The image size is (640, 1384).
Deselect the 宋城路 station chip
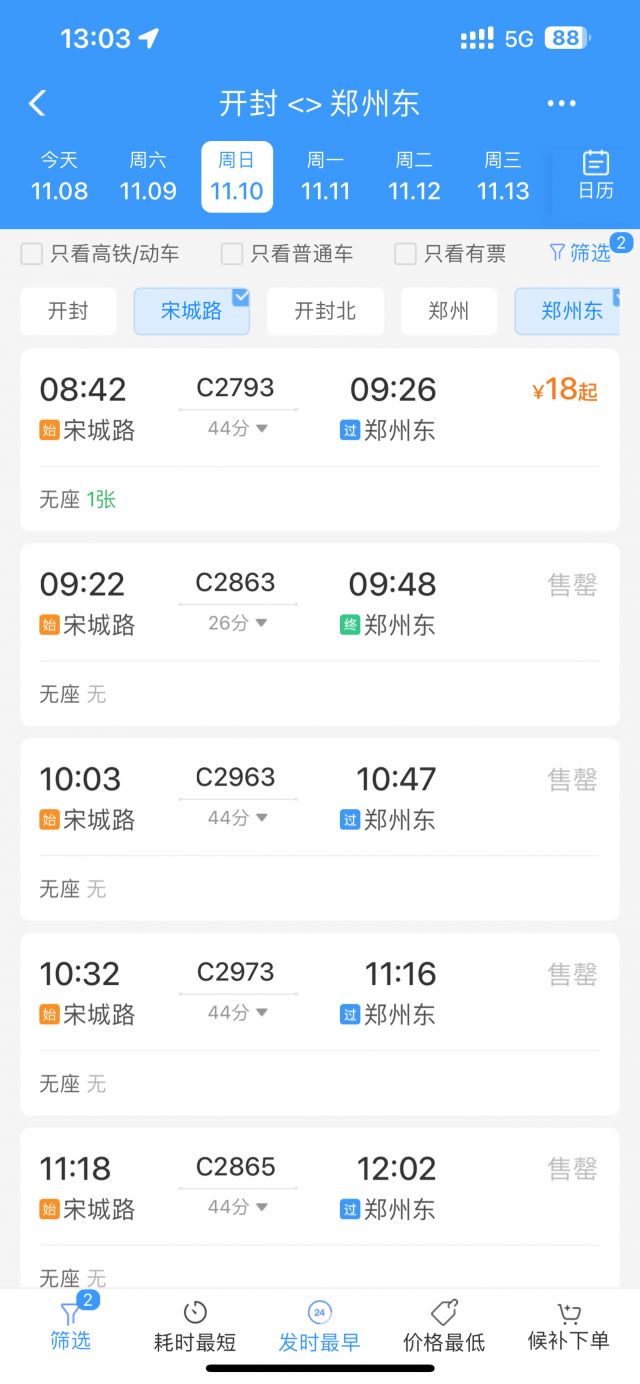click(191, 311)
